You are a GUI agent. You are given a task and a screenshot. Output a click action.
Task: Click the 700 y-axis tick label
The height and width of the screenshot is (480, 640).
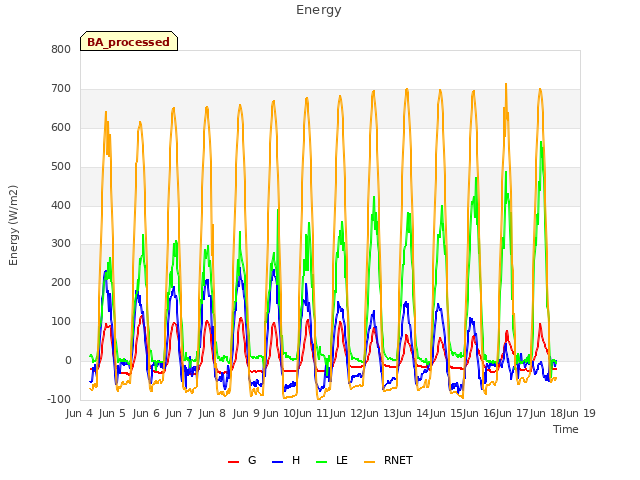coord(61,89)
